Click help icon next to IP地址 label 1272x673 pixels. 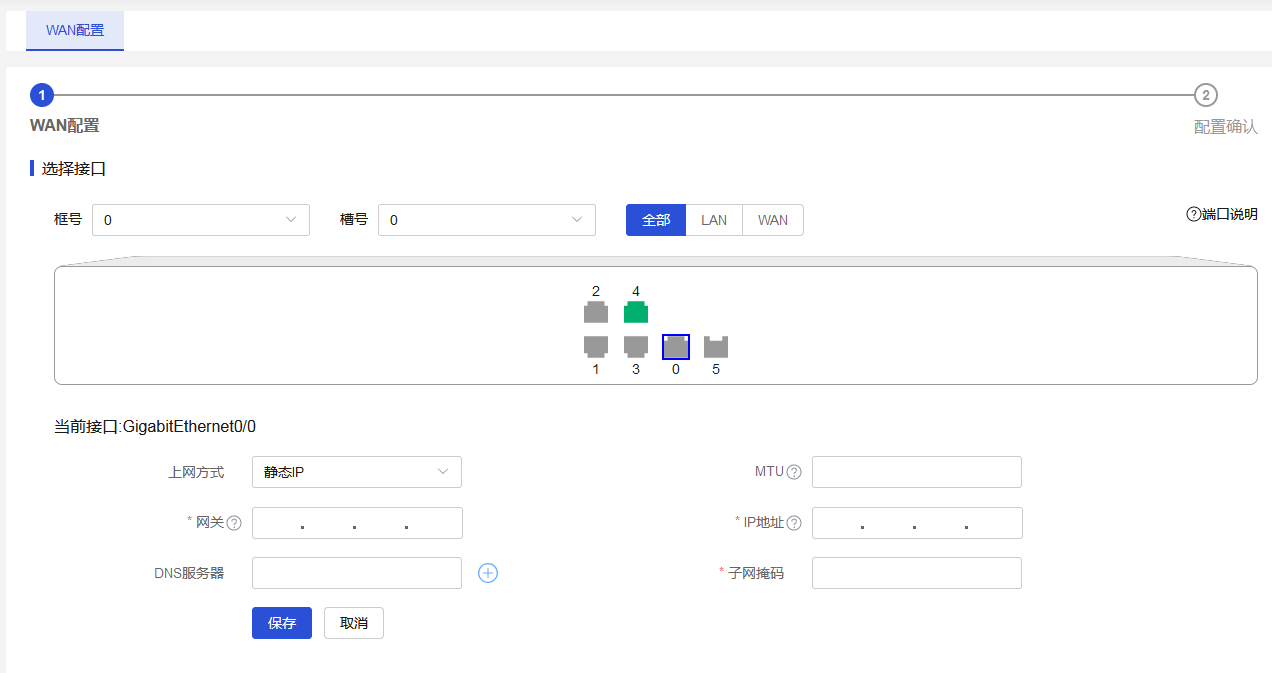coord(794,523)
